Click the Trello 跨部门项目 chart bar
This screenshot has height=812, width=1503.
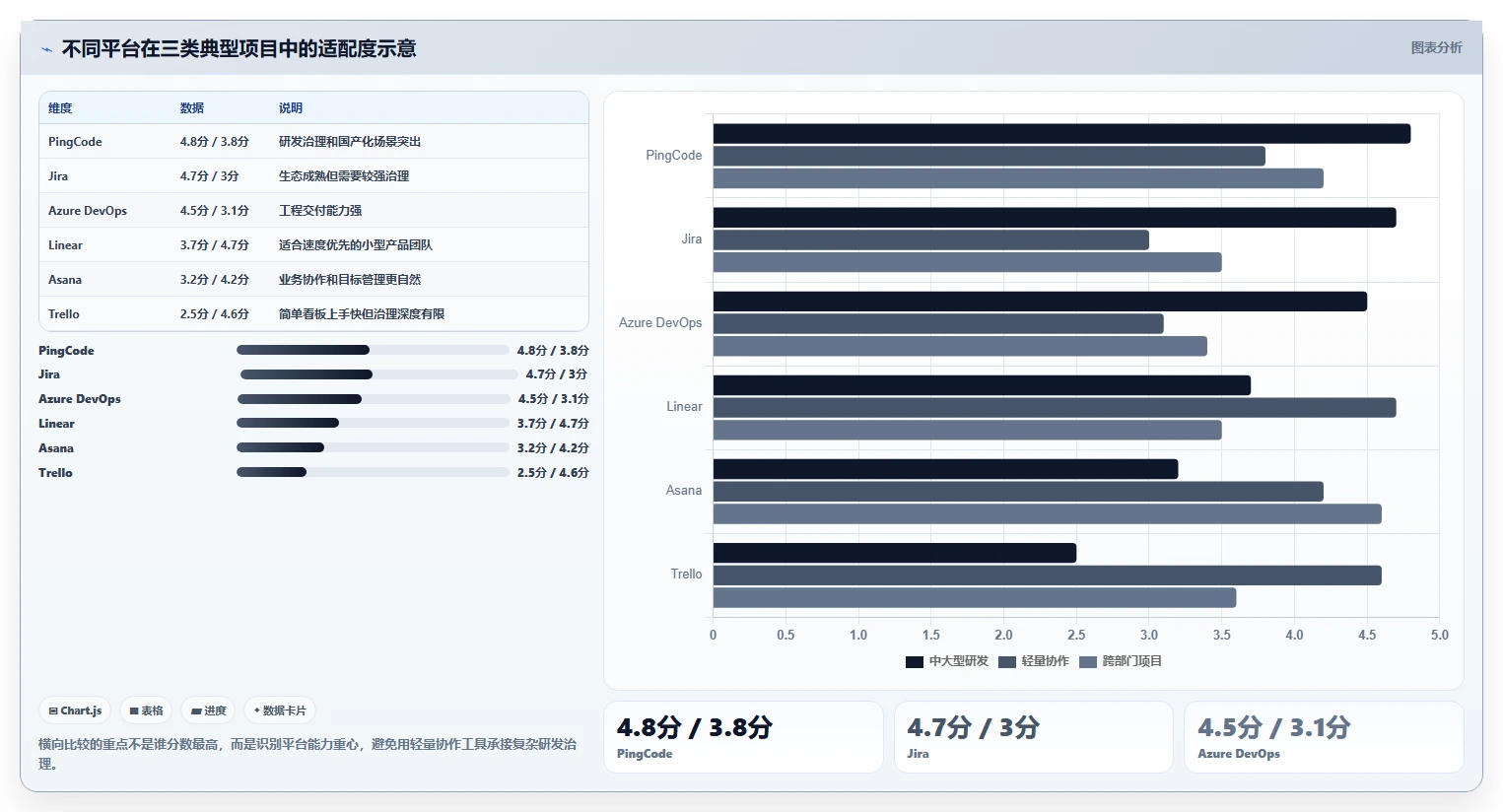pyautogui.click(x=975, y=597)
